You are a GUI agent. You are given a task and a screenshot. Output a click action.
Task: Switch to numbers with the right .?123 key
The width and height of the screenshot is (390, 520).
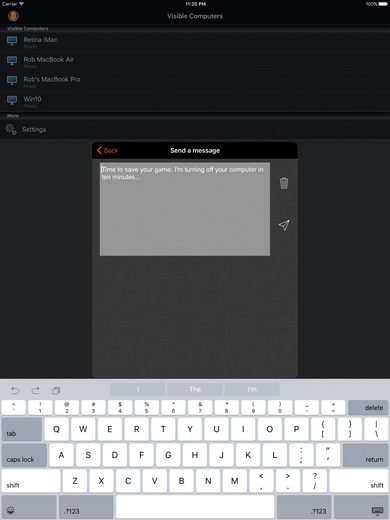(304, 507)
